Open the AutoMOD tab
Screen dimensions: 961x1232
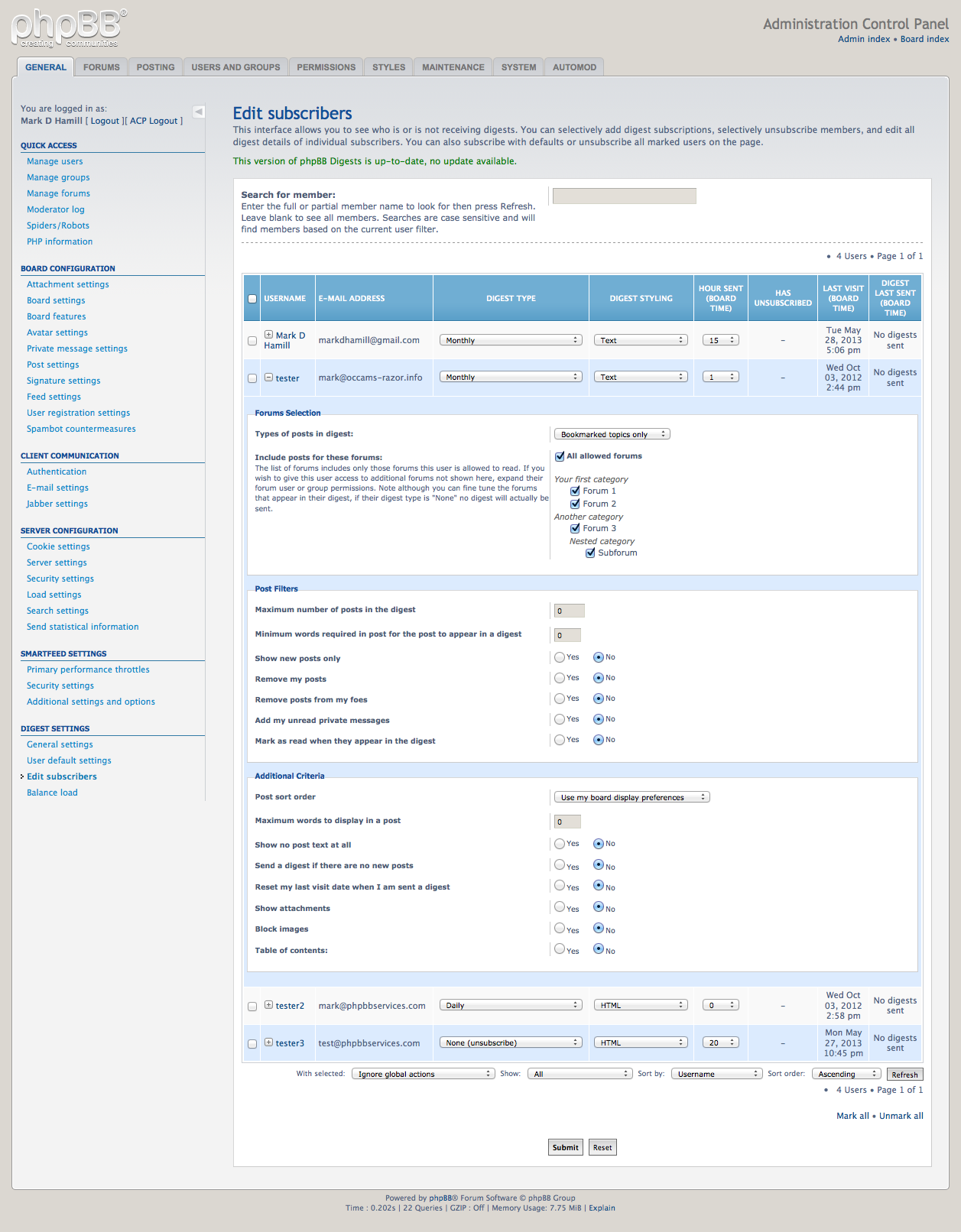574,67
